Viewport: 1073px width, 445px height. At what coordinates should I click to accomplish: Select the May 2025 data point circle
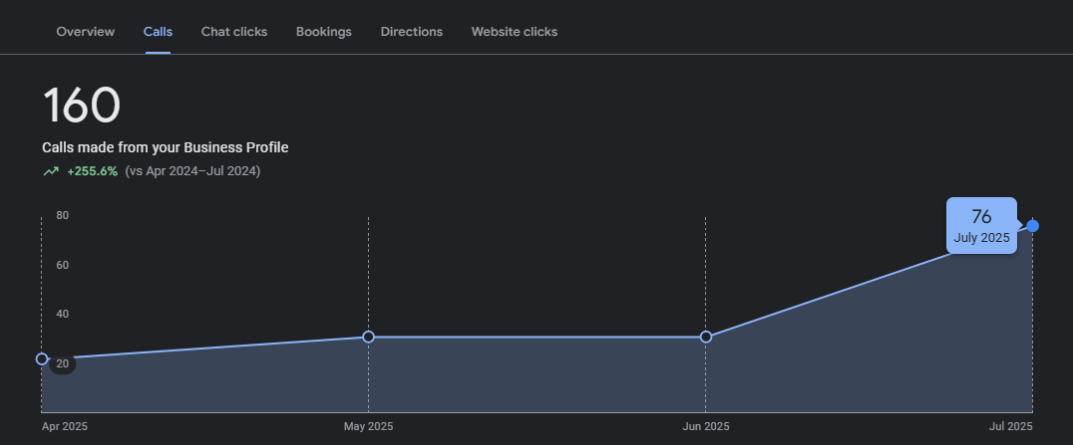[368, 337]
